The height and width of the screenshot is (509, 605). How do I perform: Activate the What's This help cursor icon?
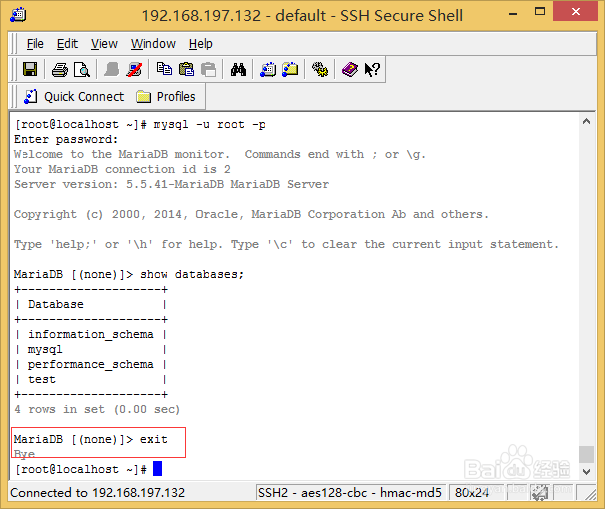click(372, 69)
